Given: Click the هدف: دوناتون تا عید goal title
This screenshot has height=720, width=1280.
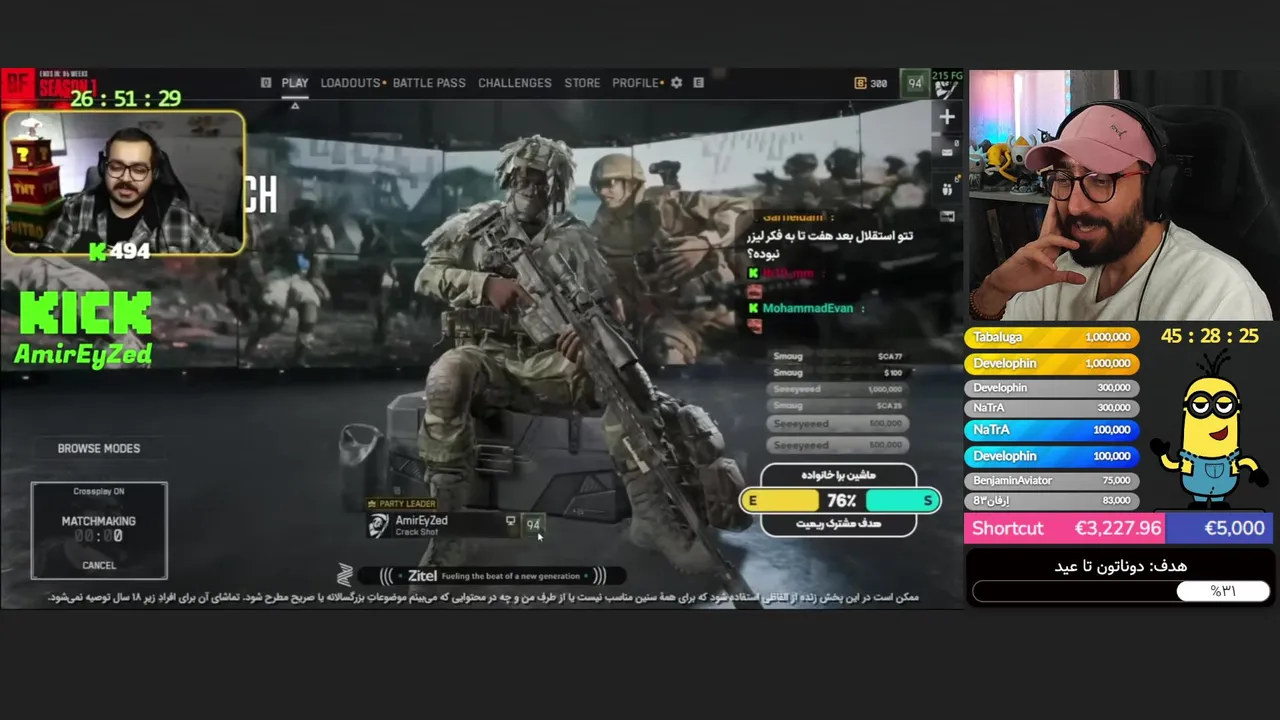Looking at the screenshot, I should (x=1120, y=566).
